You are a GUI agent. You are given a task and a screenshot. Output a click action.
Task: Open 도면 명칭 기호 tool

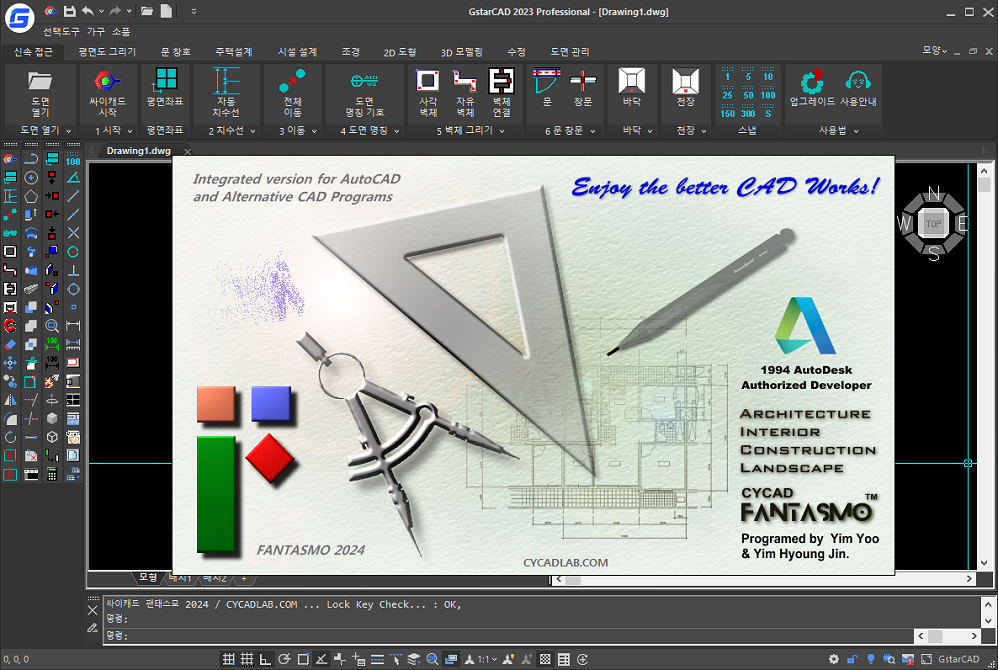(364, 81)
